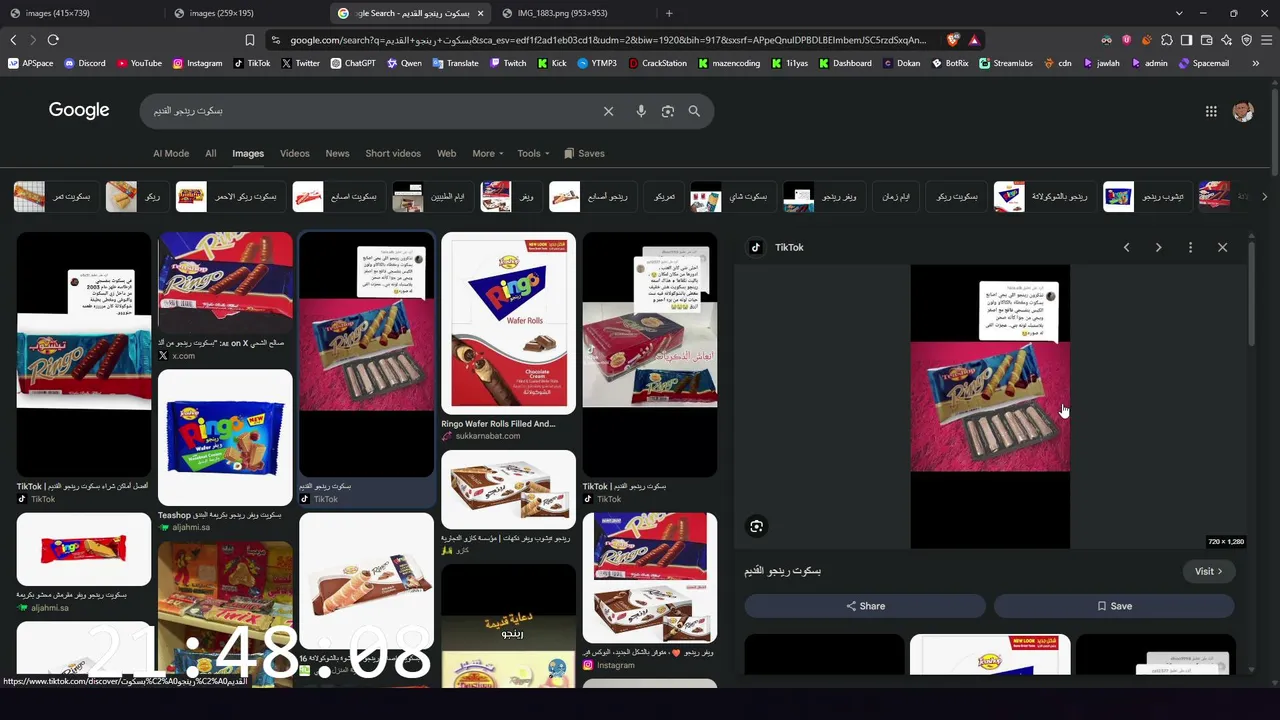Image resolution: width=1280 pixels, height=720 pixels.
Task: Open the Translate bookmark
Action: point(455,63)
